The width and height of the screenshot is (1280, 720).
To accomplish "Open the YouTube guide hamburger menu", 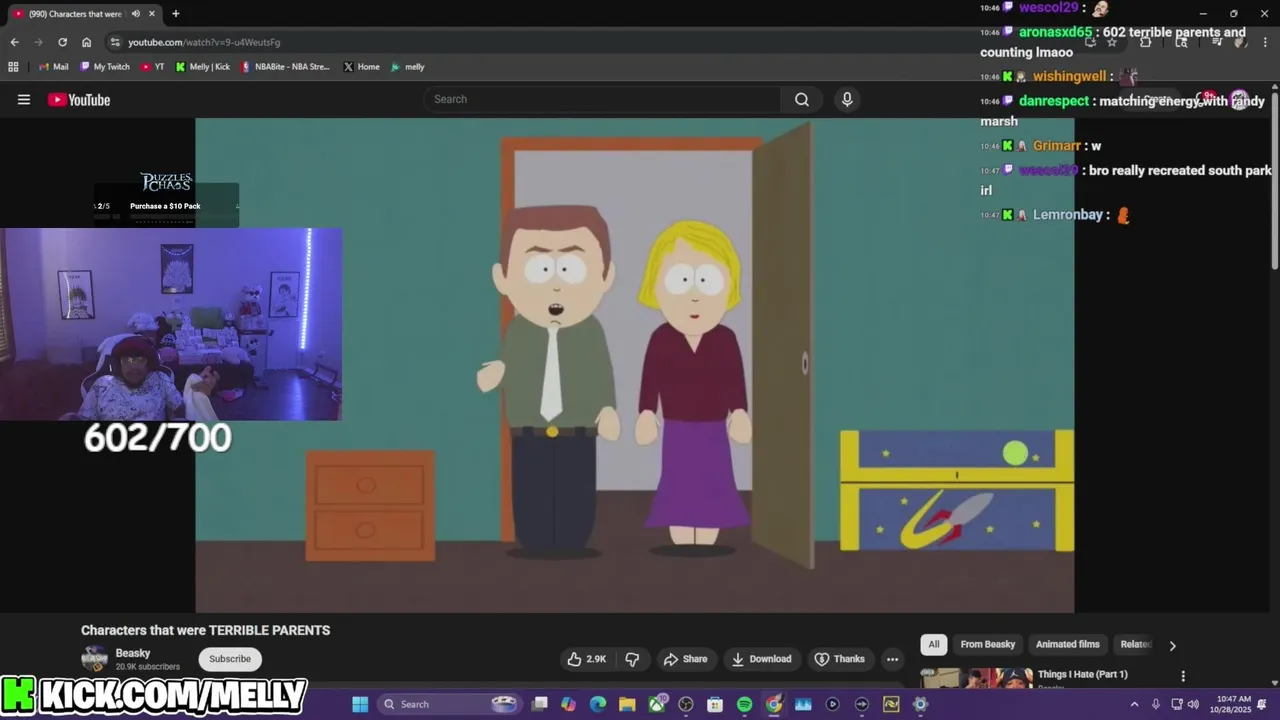I will click(x=24, y=99).
